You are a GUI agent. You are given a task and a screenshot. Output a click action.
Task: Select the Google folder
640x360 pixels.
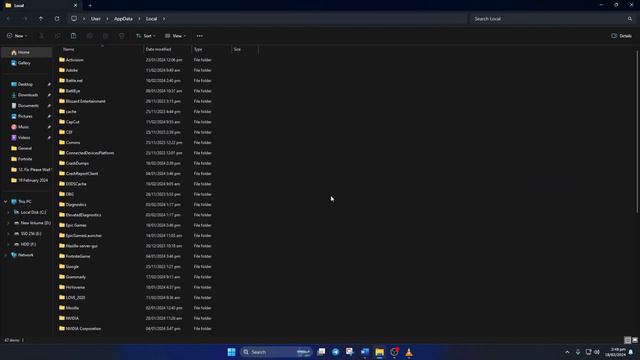click(72, 267)
